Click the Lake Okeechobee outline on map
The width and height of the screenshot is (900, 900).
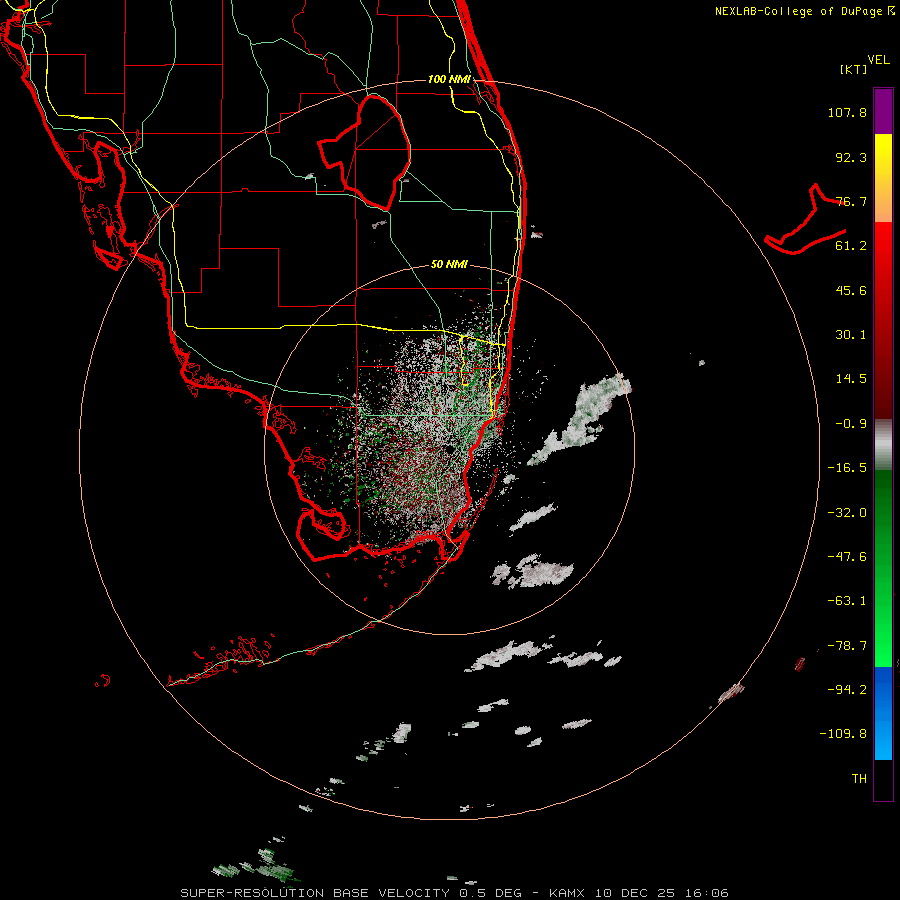[x=364, y=153]
